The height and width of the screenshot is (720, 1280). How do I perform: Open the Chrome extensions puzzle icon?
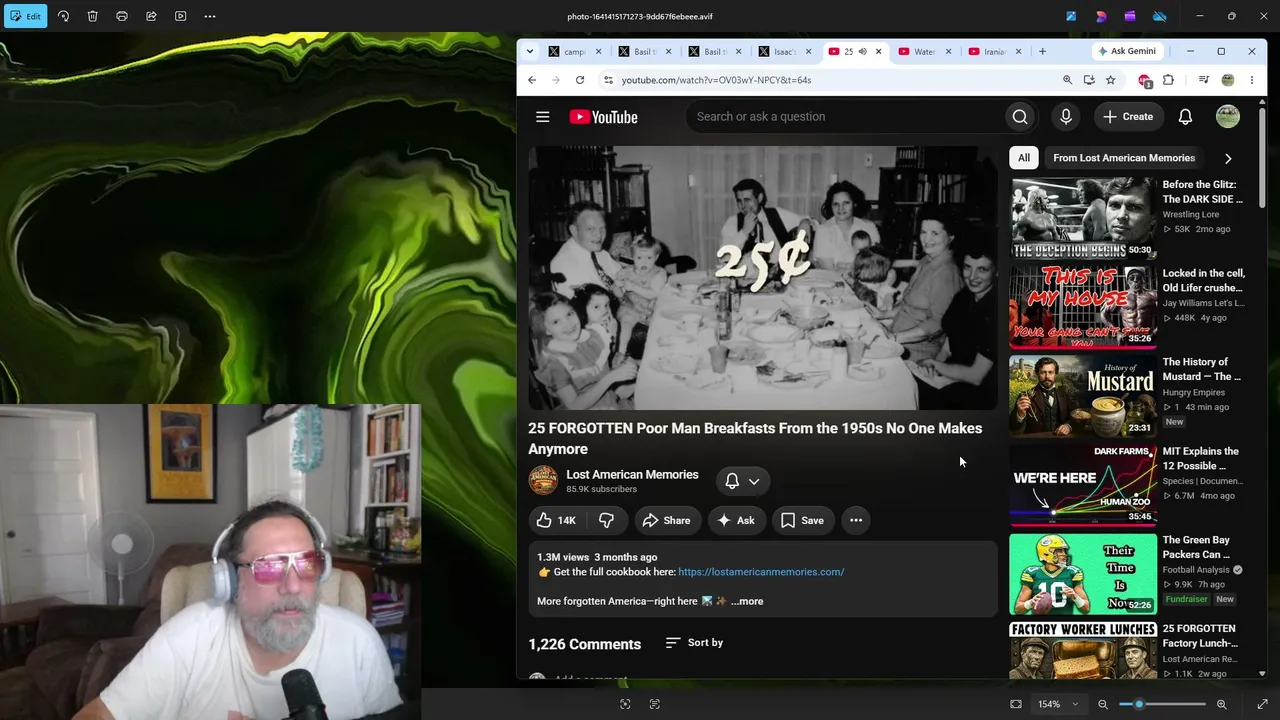(x=1168, y=80)
